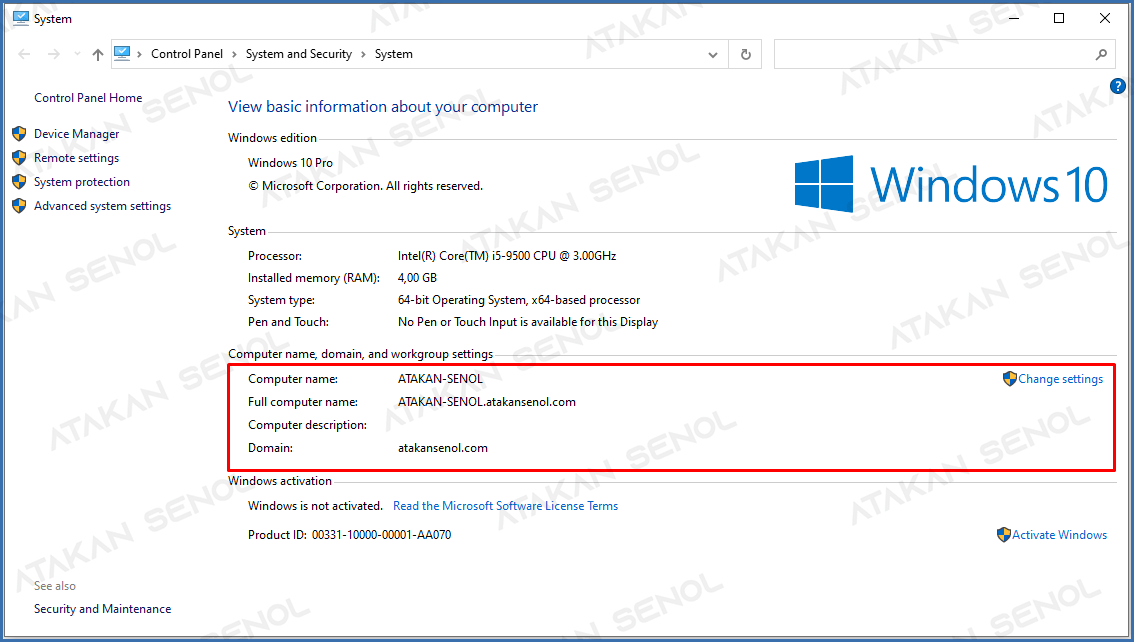The image size is (1134, 642).
Task: Click the 'View basic information about your computer' heading
Action: [x=383, y=107]
